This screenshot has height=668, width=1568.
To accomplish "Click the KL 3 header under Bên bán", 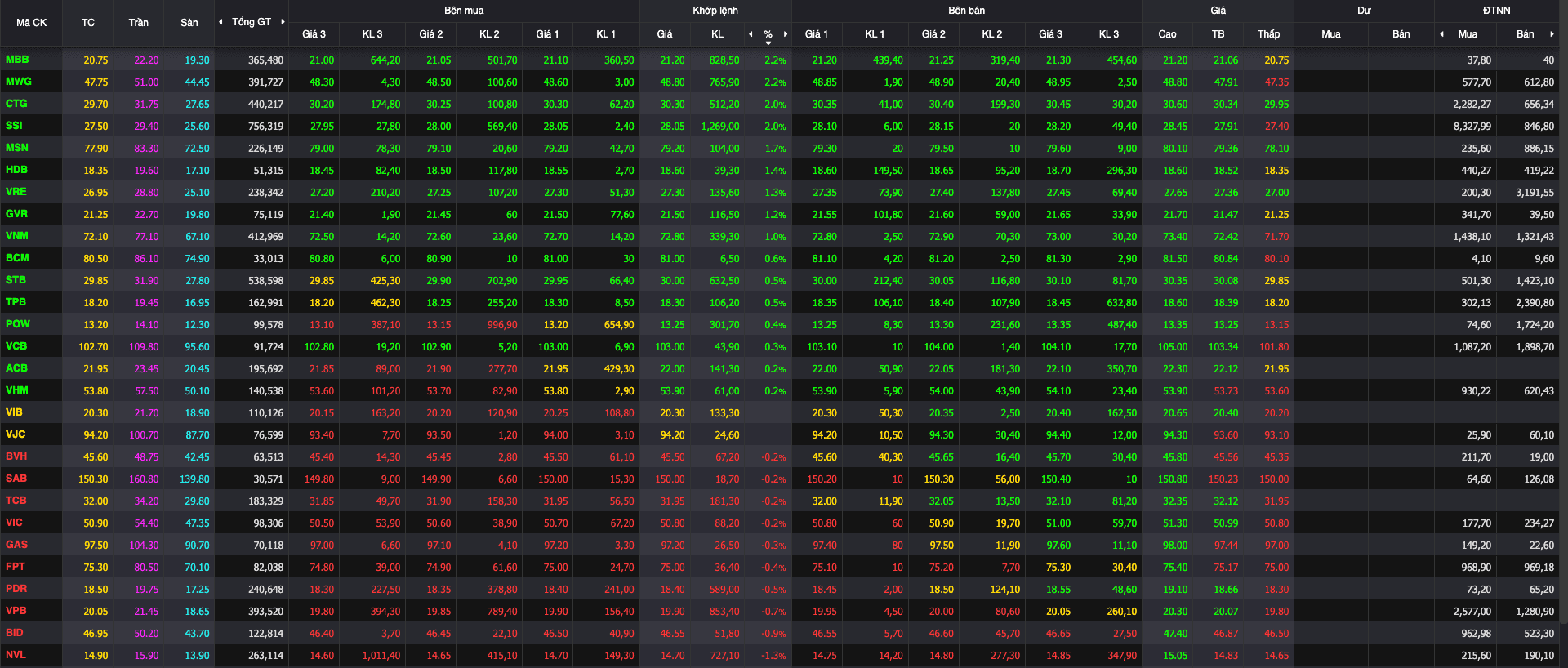I will tap(1109, 34).
